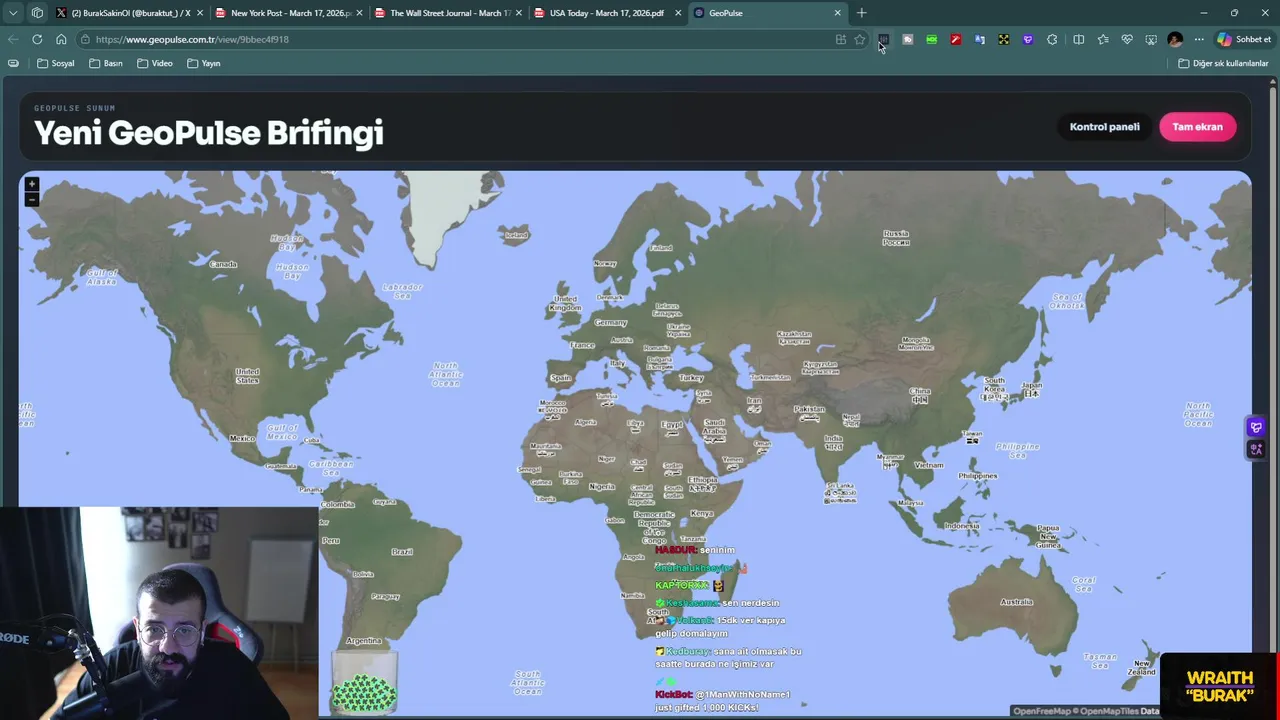Expand the Basın bookmarks folder
The height and width of the screenshot is (720, 1280).
click(106, 63)
